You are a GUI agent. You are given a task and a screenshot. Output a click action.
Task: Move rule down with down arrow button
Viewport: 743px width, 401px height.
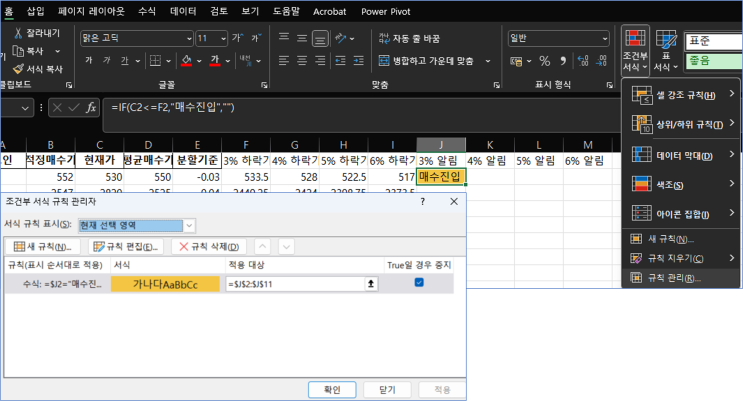[x=286, y=246]
